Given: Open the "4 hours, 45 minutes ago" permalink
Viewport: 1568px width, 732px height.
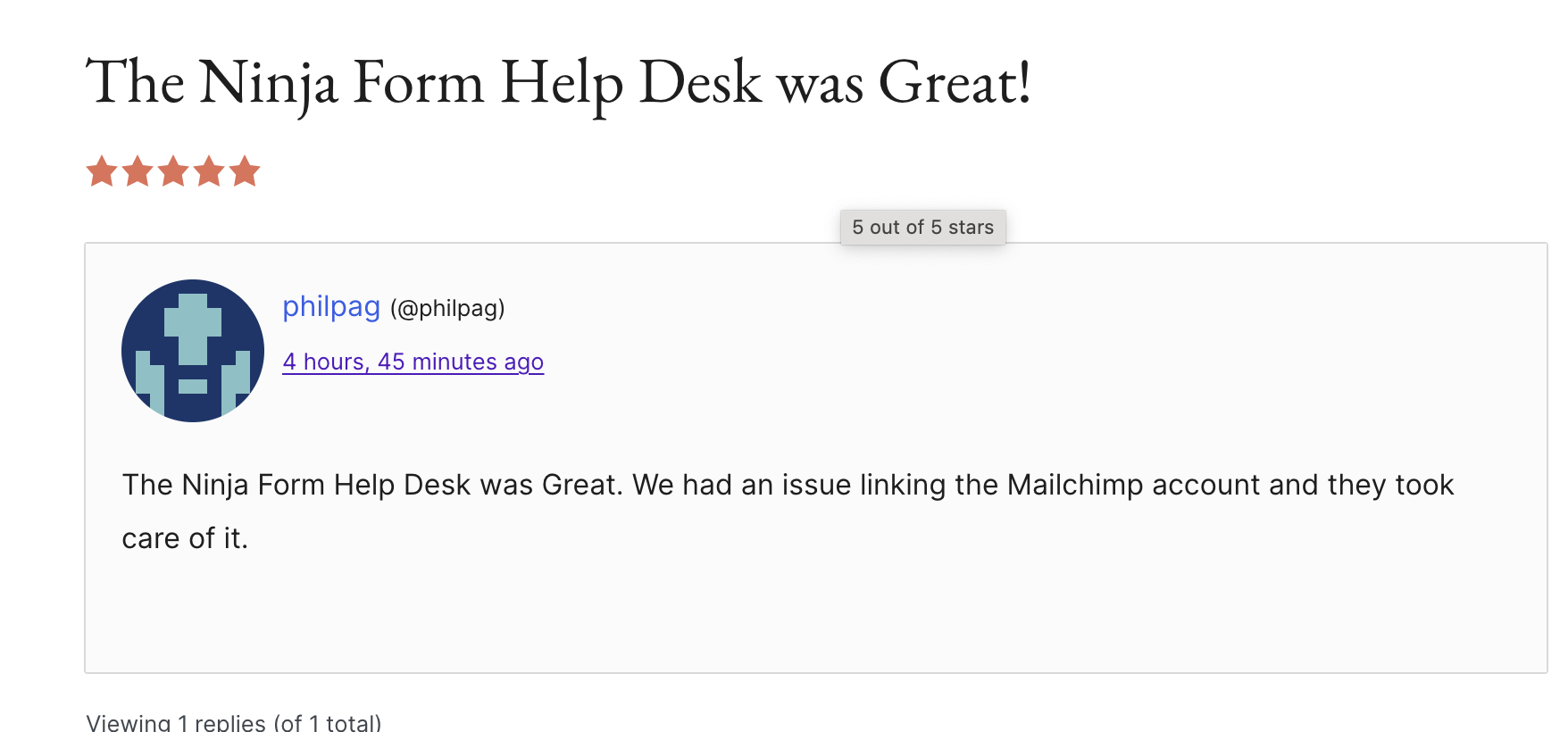Looking at the screenshot, I should tap(413, 362).
